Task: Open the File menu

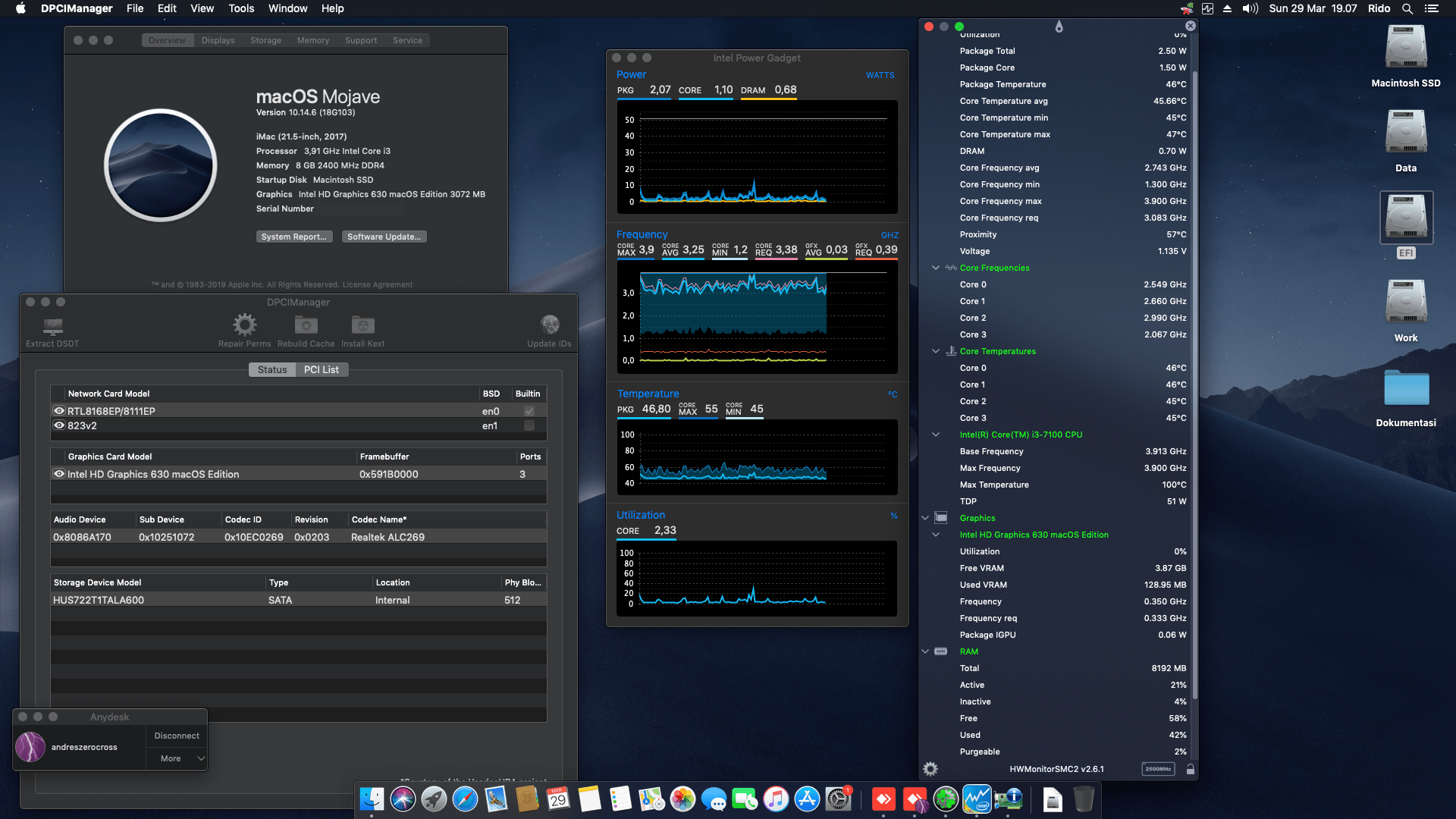Action: coord(135,8)
